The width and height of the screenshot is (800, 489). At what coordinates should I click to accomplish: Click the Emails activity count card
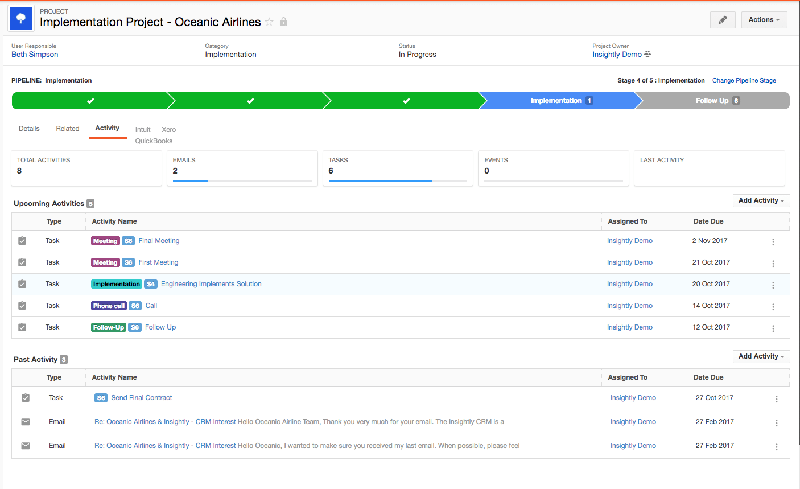[x=240, y=170]
